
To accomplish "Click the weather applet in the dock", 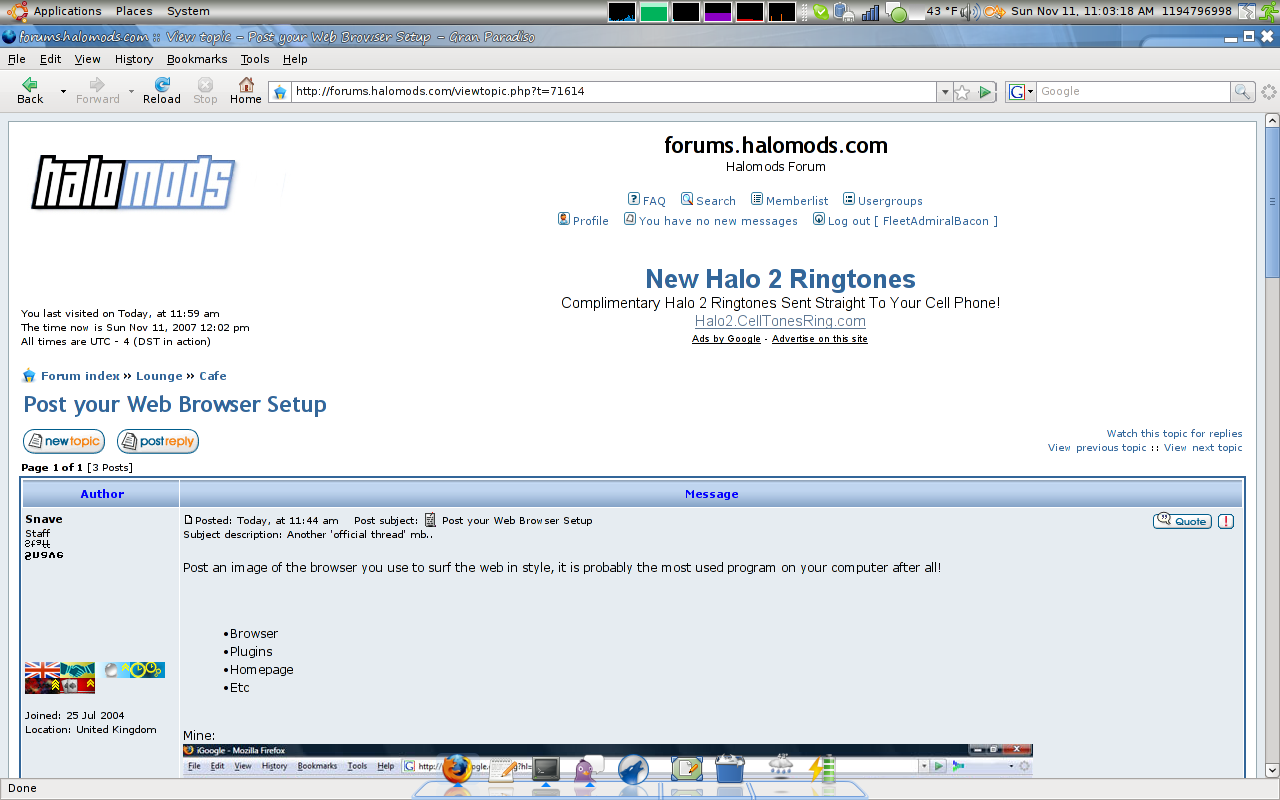I will click(x=781, y=767).
